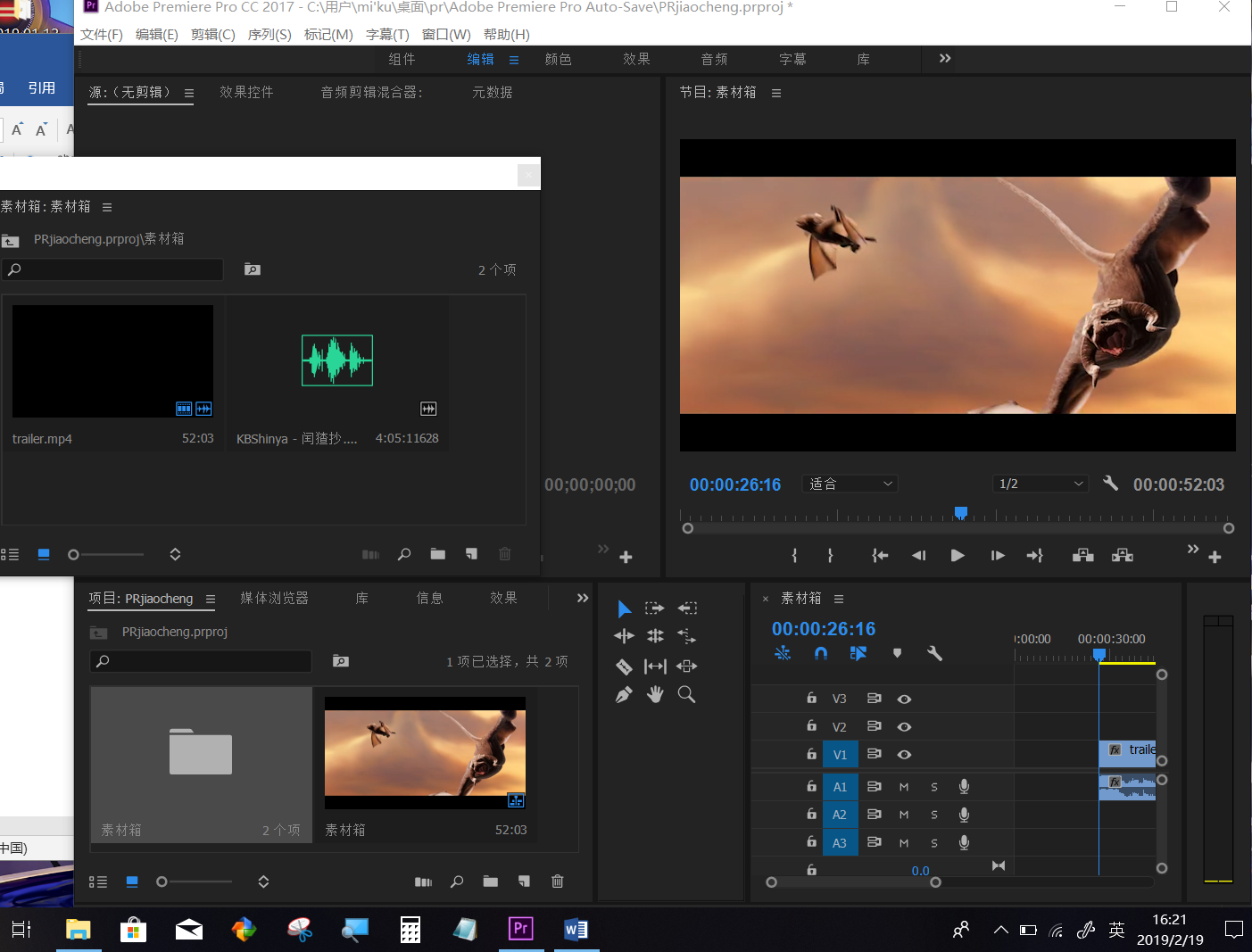Click the blue timeline timecode 00:00:26:16
The width and height of the screenshot is (1252, 952).
click(824, 629)
